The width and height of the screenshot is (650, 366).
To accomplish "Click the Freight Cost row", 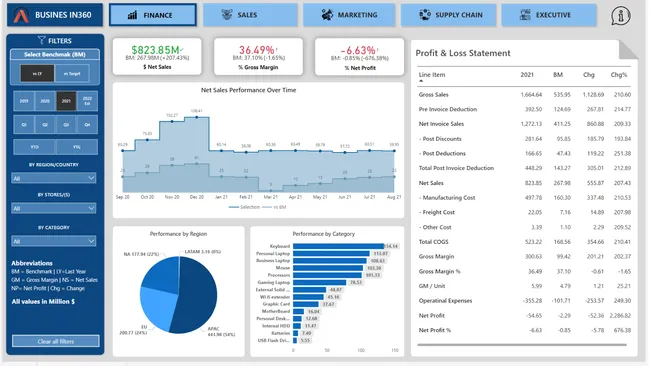I will (524, 212).
